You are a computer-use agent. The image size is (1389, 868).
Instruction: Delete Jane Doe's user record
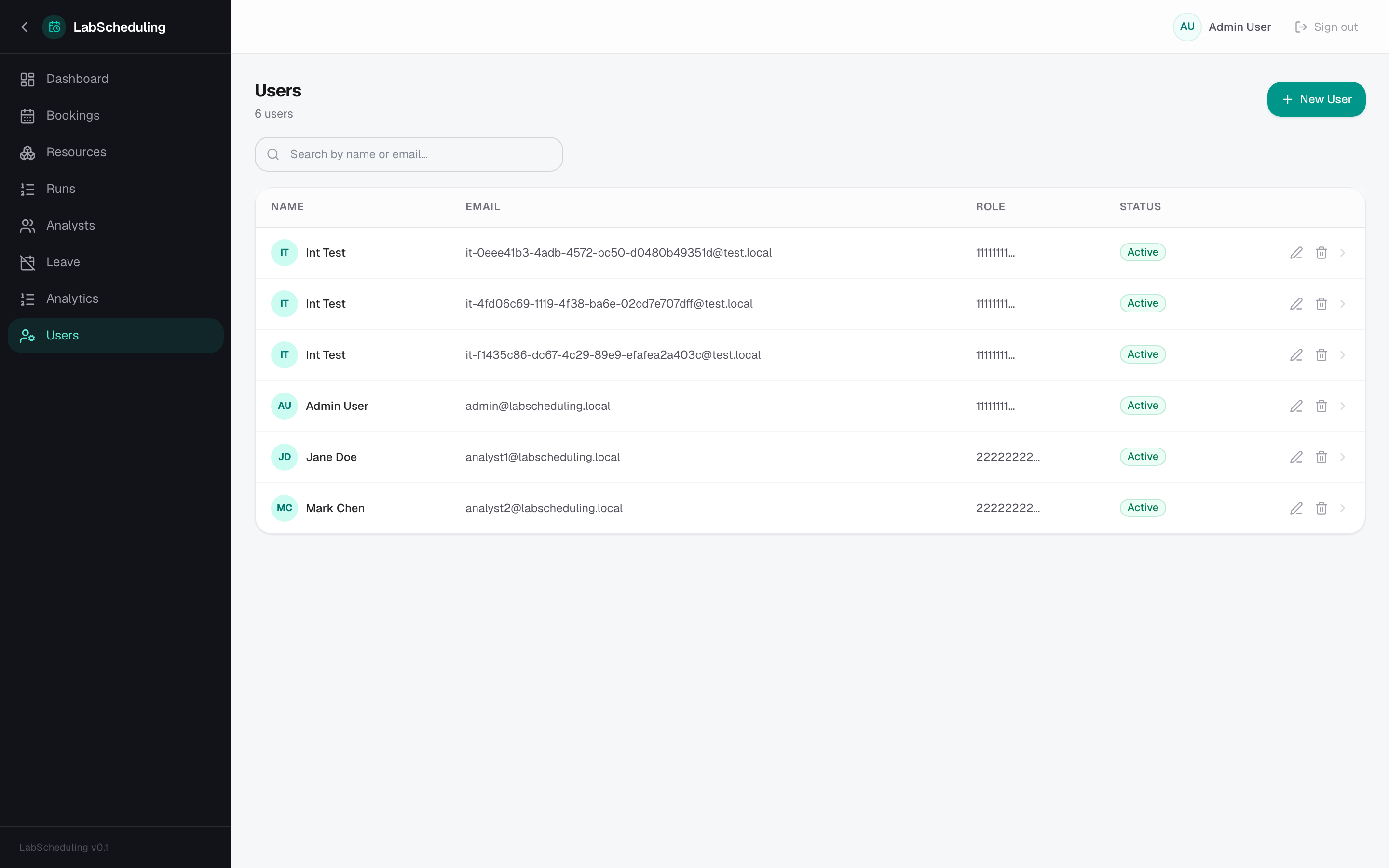tap(1321, 457)
